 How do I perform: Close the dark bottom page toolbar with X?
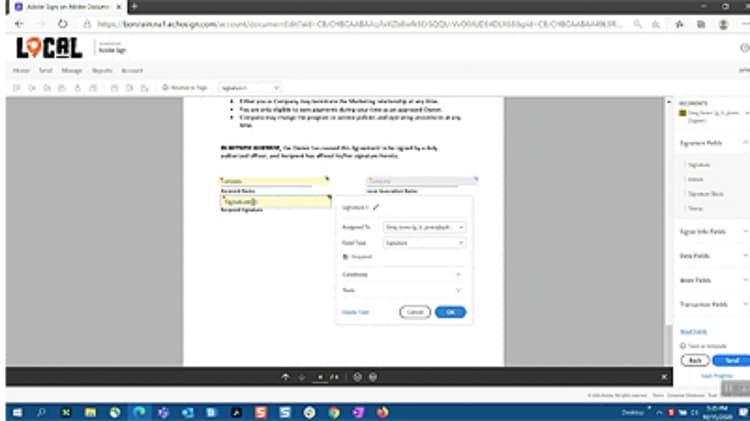coord(664,377)
